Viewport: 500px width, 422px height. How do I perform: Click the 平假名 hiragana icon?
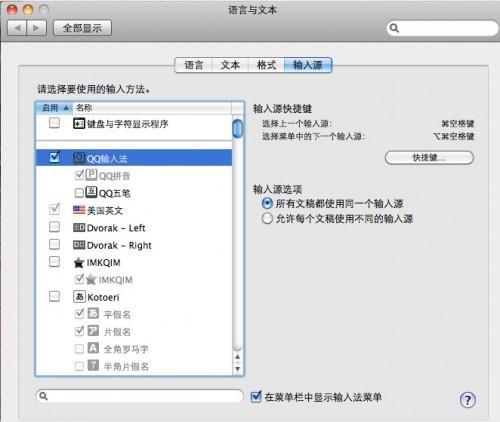tap(93, 314)
